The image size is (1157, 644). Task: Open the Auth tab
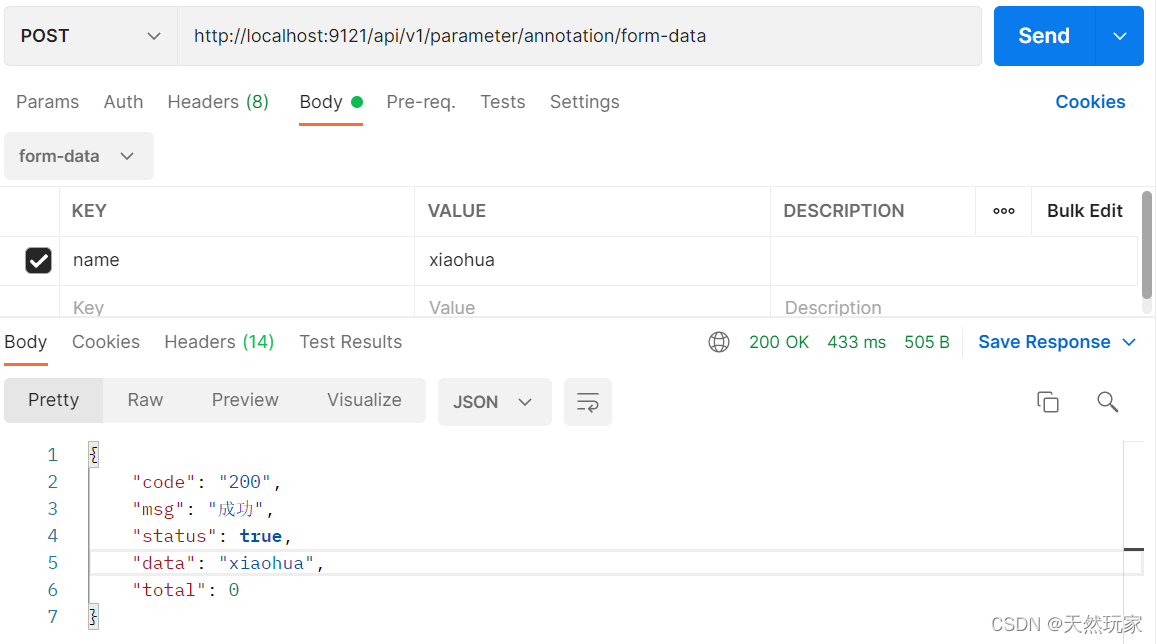(x=123, y=102)
